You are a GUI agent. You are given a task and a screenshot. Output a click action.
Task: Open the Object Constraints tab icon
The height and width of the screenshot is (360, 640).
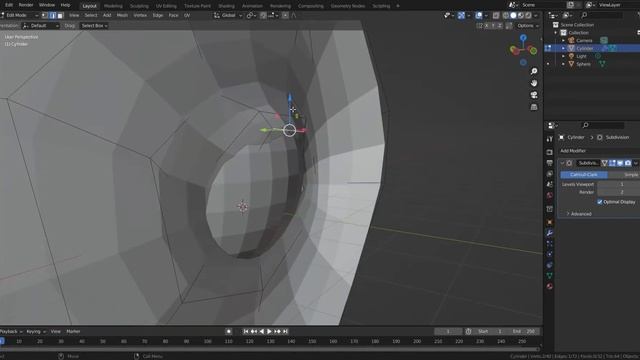pos(549,265)
